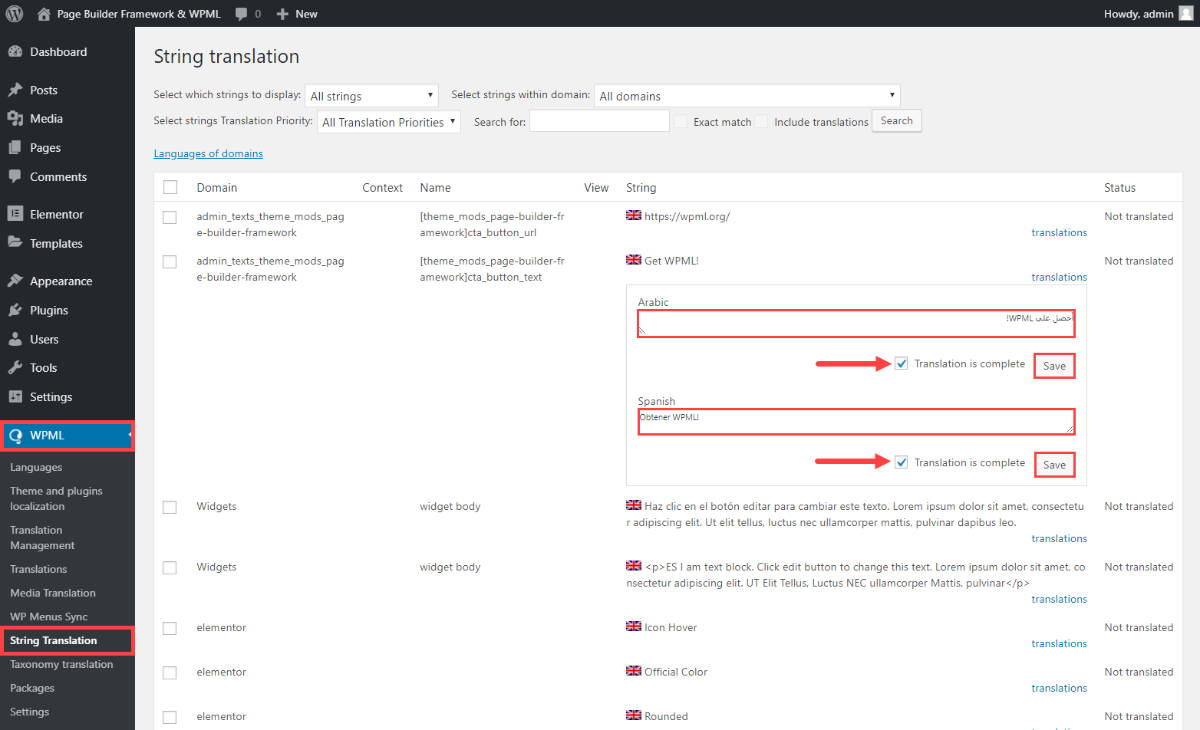The image size is (1200, 730).
Task: Open the All strings display dropdown
Action: pos(372,96)
